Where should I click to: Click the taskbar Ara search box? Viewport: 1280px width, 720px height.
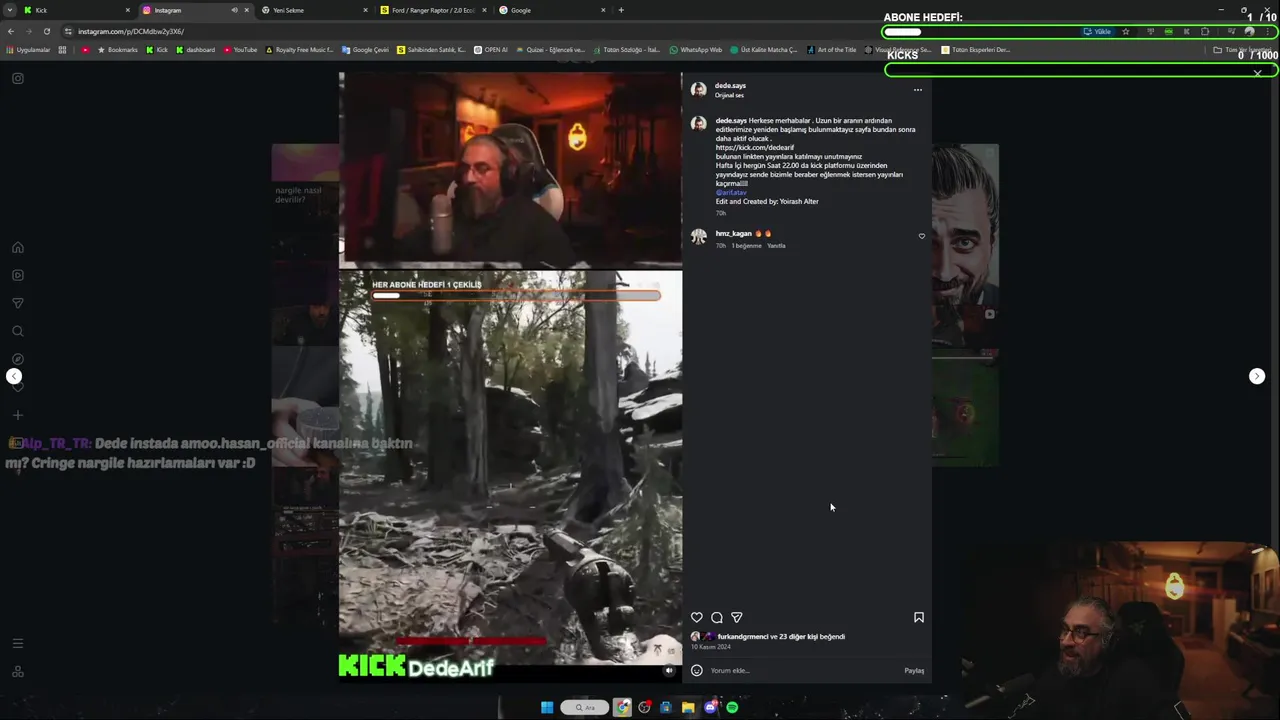(x=585, y=707)
